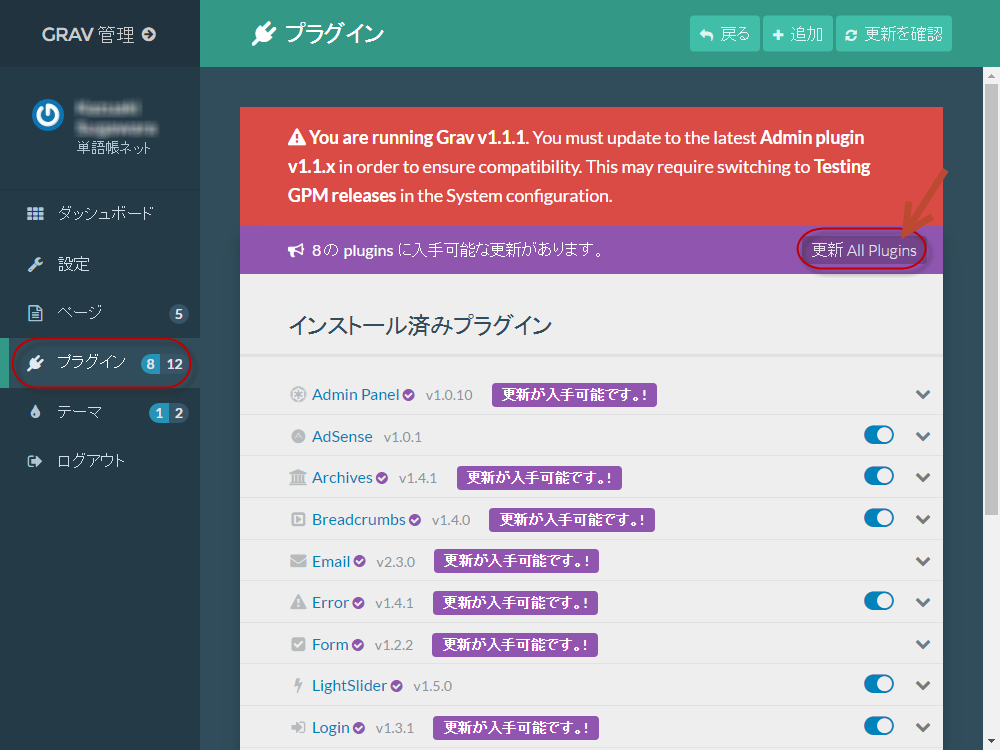Click the Grav admin arrow icon in header
Viewport: 1000px width, 750px height.
tap(149, 34)
